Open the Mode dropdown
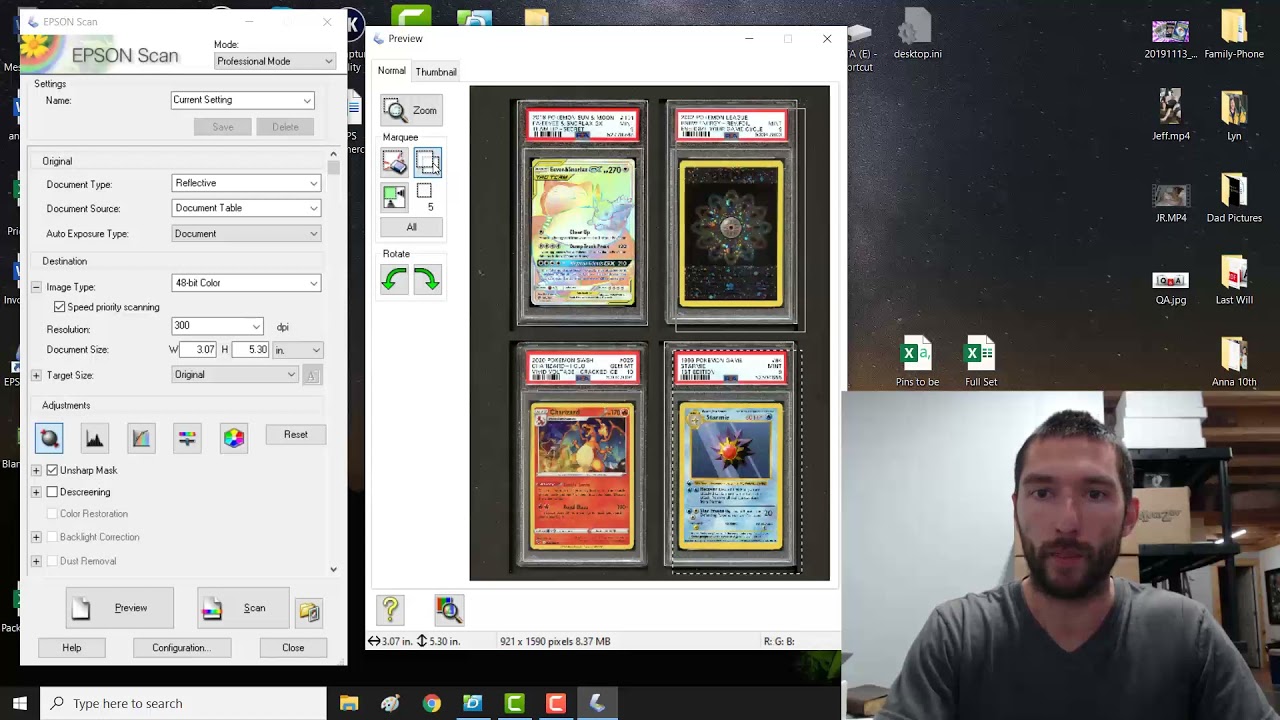Screen dimensions: 1280x720 275,61
